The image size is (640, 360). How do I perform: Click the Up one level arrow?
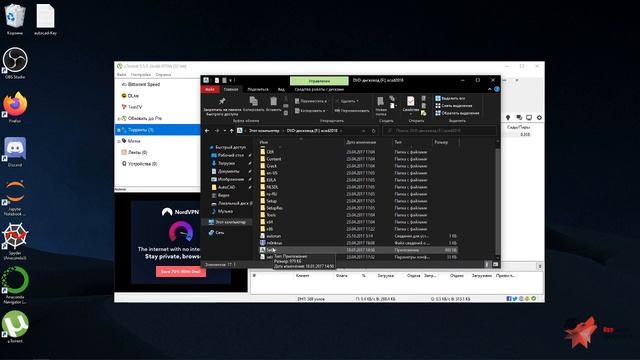[231, 131]
